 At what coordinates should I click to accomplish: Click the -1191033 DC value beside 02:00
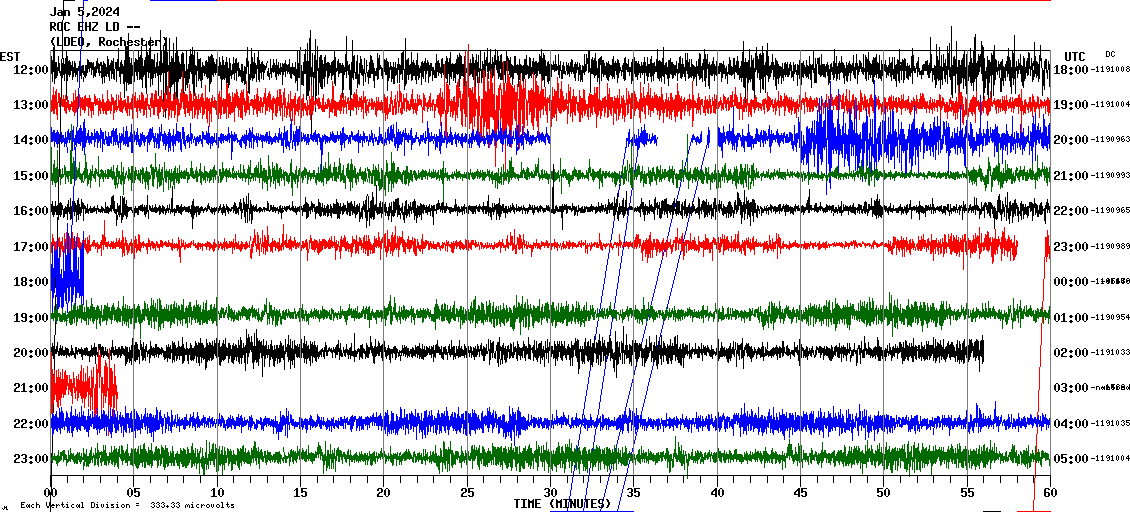pos(1111,353)
